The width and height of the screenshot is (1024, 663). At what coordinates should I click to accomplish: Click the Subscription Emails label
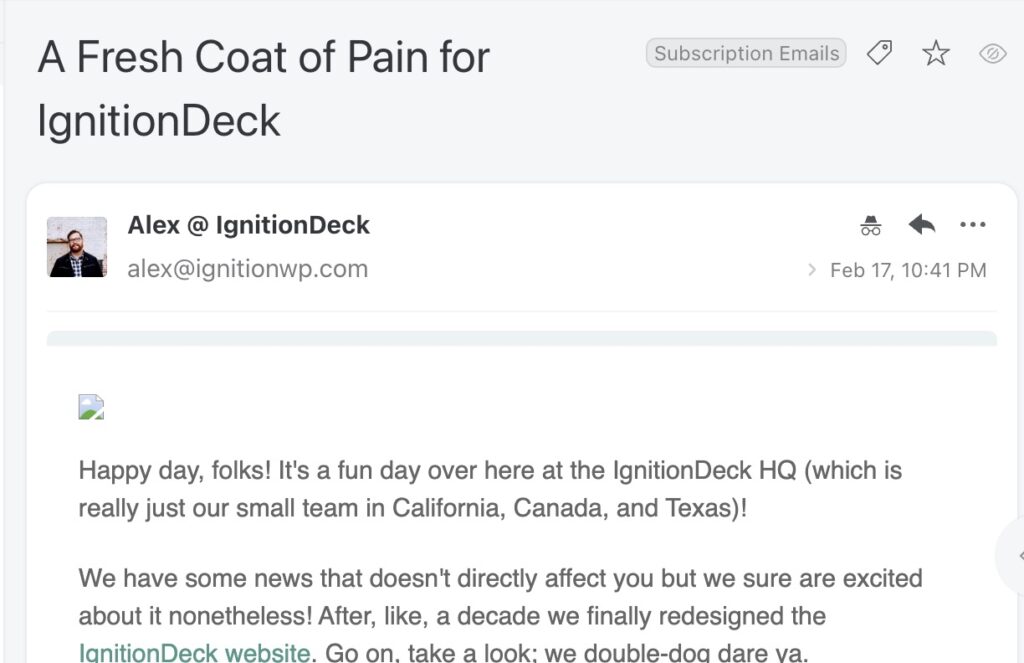(746, 53)
